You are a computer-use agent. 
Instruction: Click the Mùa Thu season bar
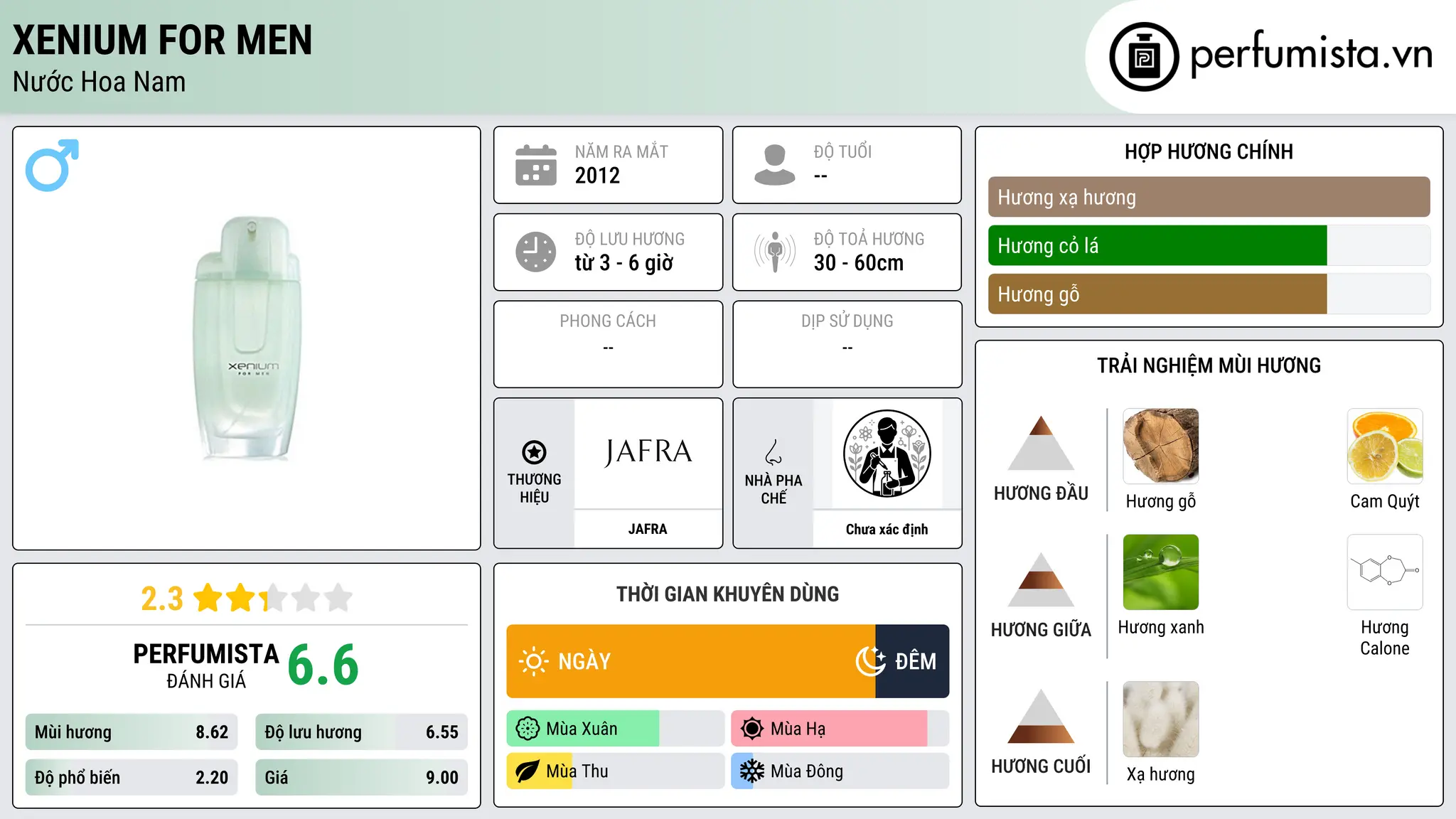coord(615,771)
